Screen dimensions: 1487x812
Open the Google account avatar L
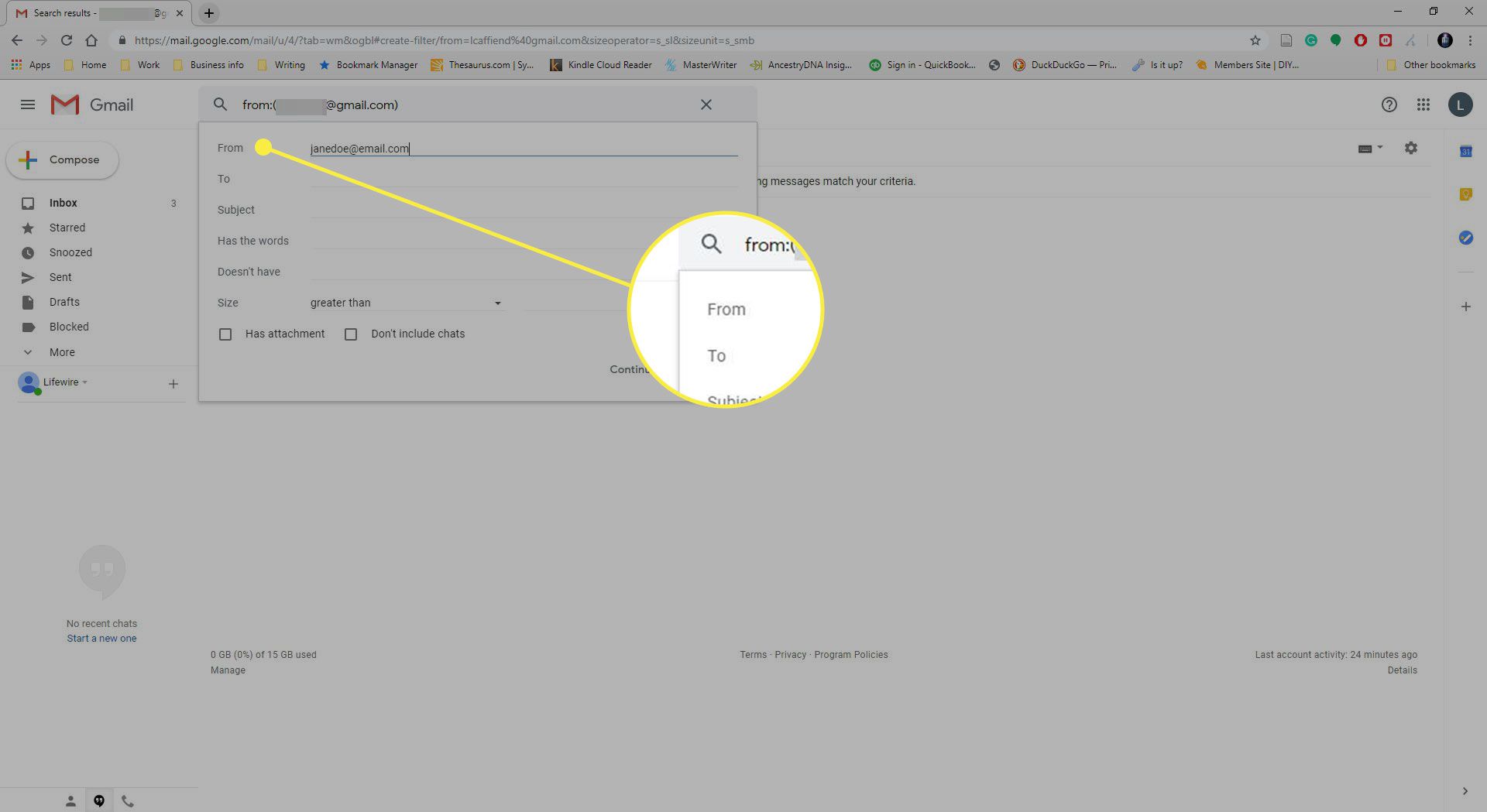point(1461,104)
